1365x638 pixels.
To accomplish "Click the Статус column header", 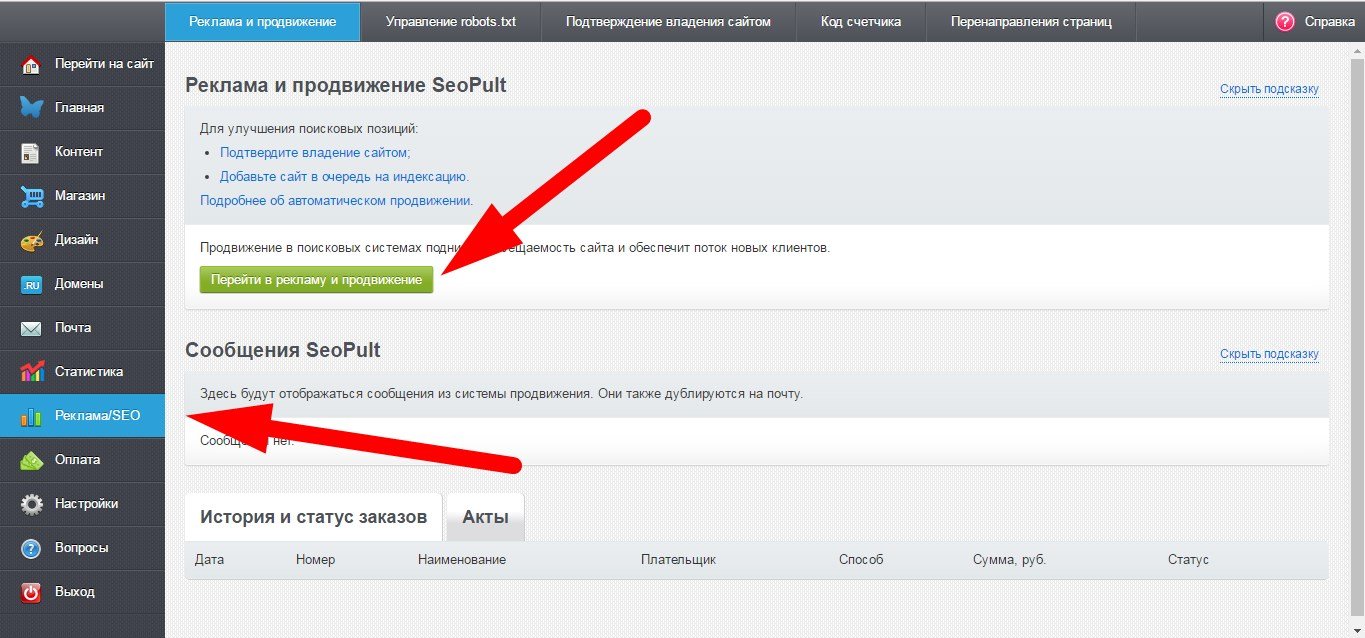I will 1188,560.
